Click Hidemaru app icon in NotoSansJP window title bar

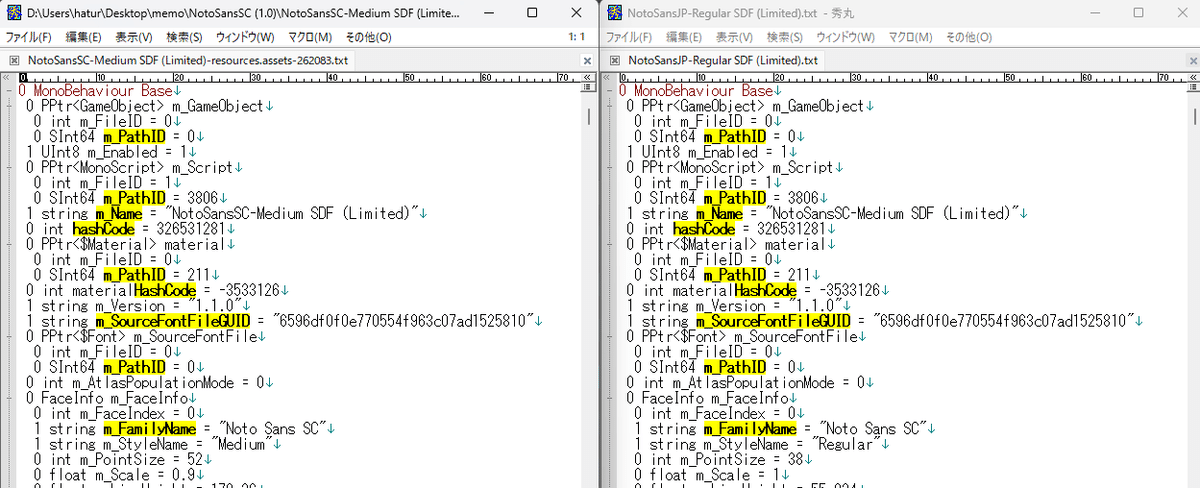[x=613, y=13]
